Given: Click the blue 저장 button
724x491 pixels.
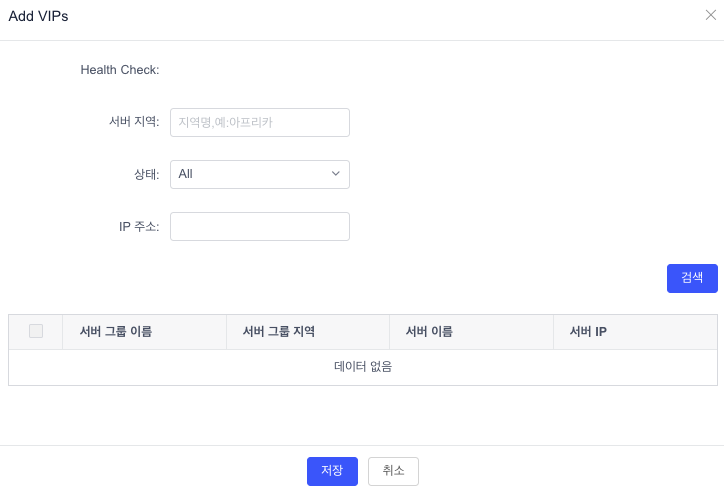Looking at the screenshot, I should pos(332,471).
